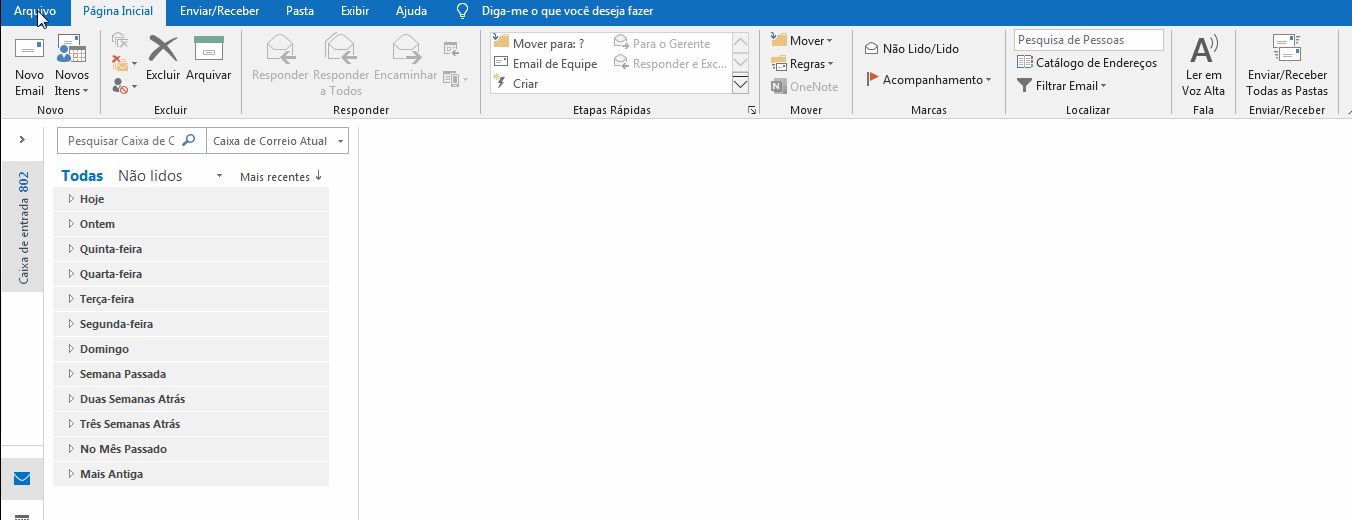This screenshot has height=520, width=1352.
Task: Open the Regras dropdown
Action: (x=802, y=64)
